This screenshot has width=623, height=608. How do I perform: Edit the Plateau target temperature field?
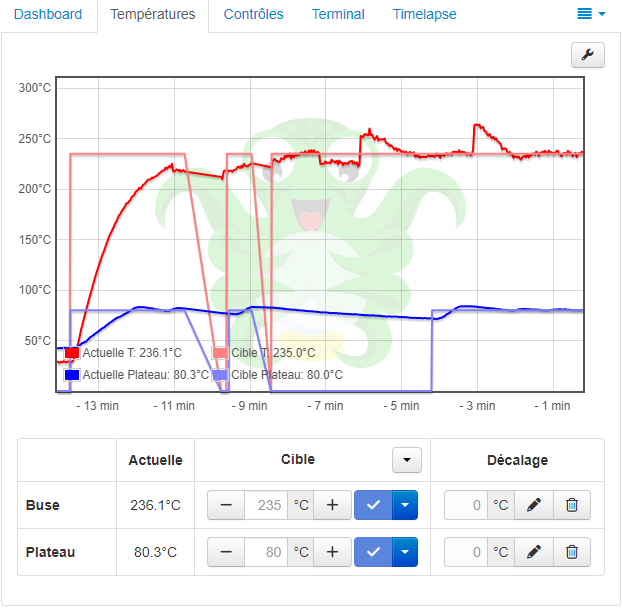click(x=266, y=552)
